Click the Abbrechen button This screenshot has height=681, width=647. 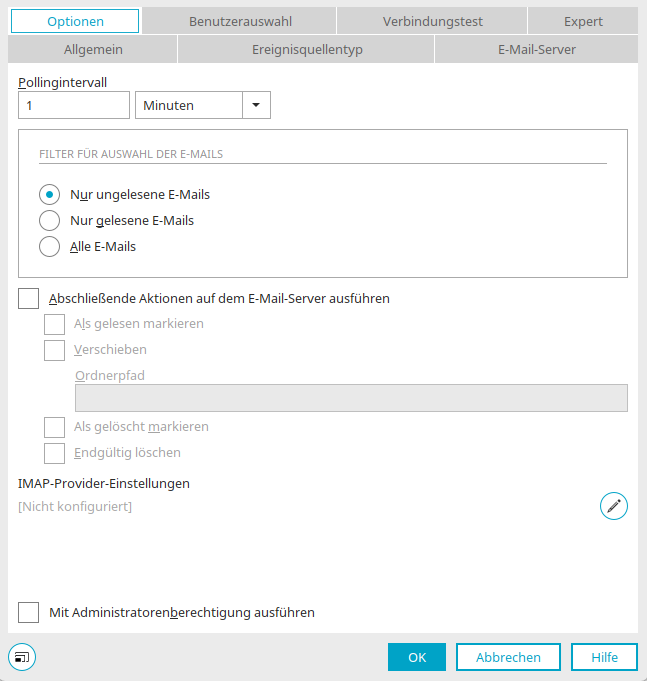coord(508,657)
